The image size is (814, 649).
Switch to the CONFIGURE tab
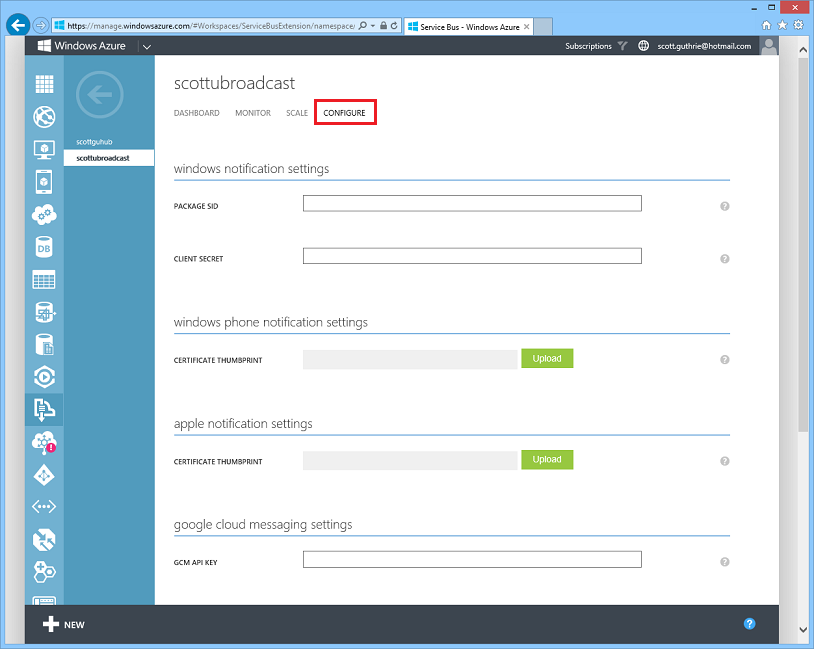click(x=344, y=113)
